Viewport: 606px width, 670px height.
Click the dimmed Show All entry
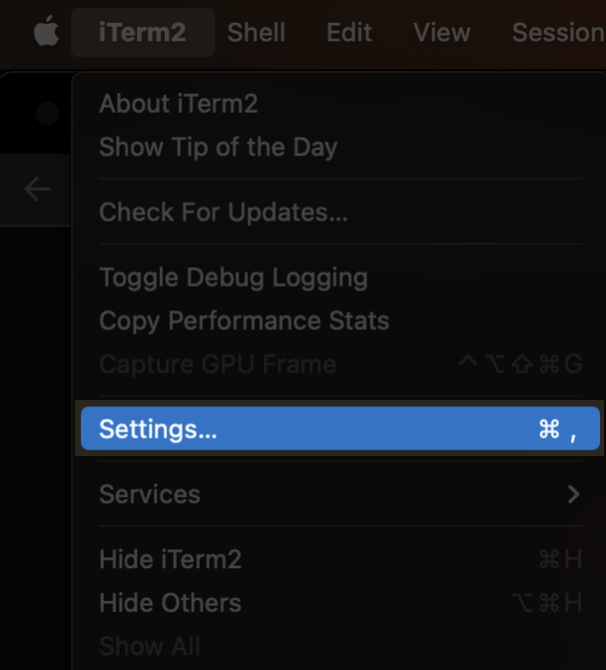tap(149, 646)
